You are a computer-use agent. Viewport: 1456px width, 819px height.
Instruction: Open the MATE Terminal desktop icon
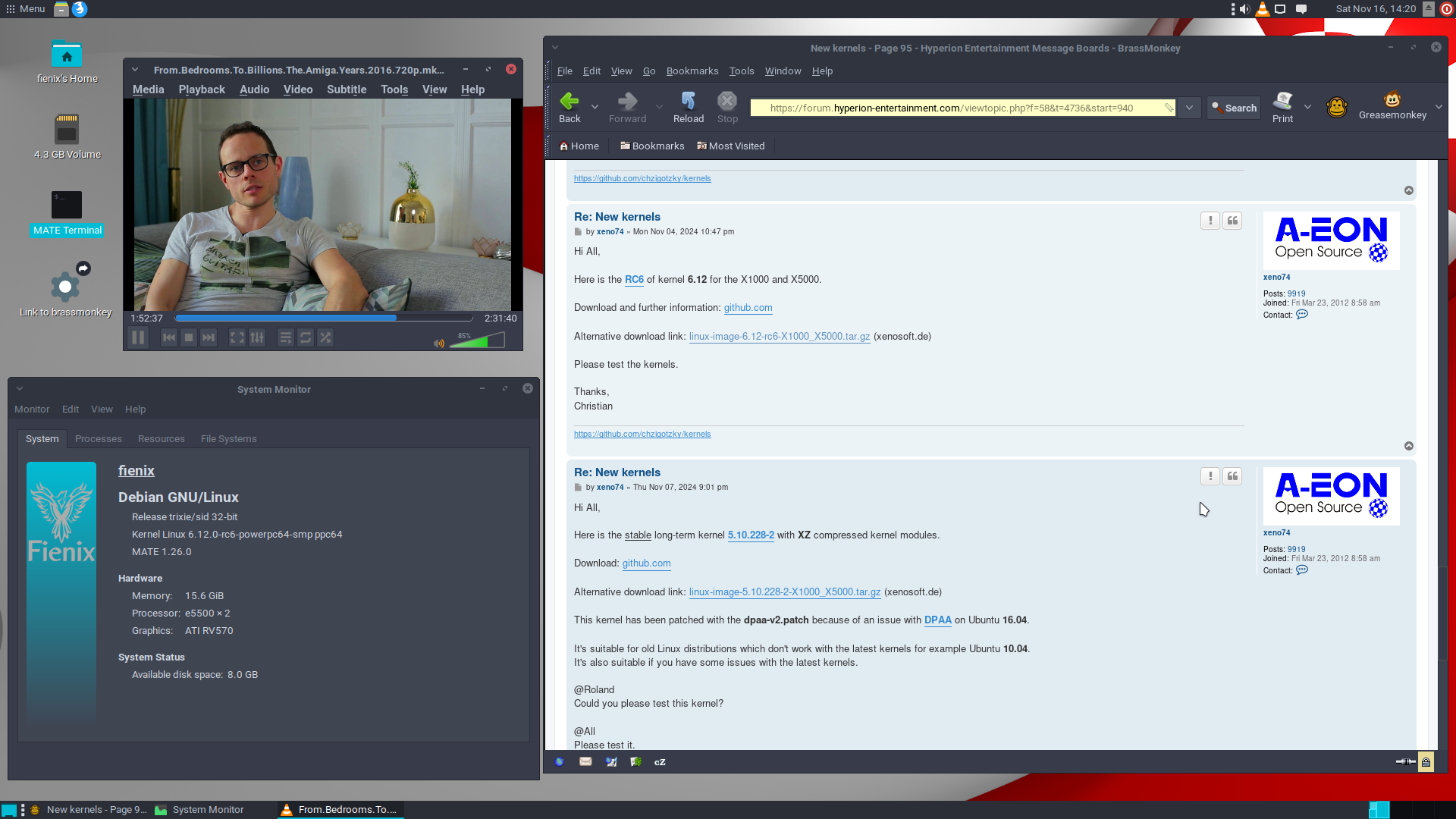[67, 213]
